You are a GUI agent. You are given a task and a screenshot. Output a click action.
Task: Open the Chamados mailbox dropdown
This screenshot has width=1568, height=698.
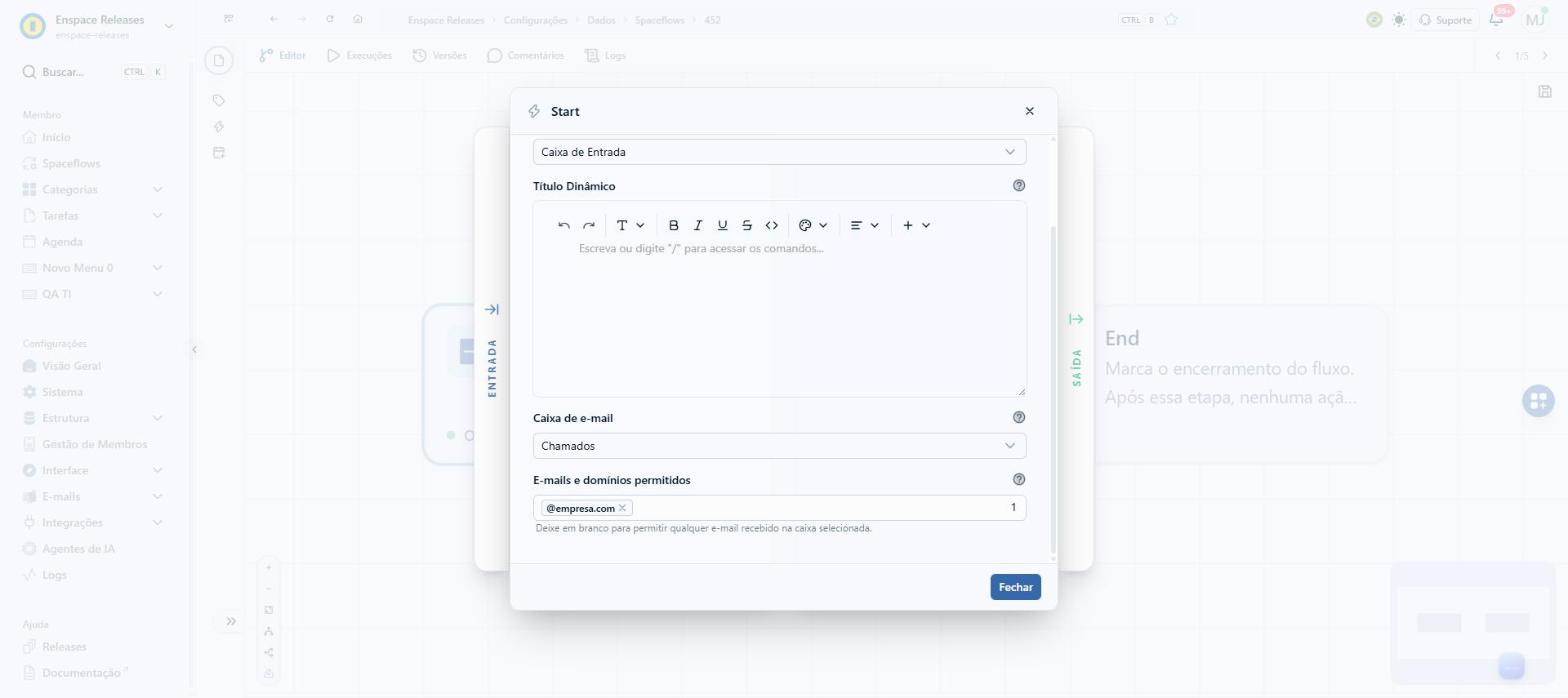point(779,446)
